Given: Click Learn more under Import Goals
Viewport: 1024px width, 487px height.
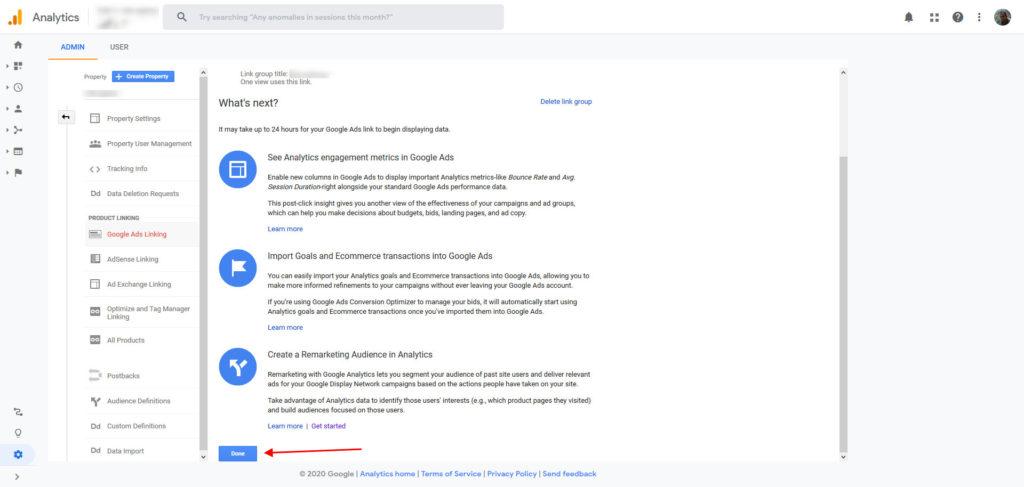Looking at the screenshot, I should 285,327.
